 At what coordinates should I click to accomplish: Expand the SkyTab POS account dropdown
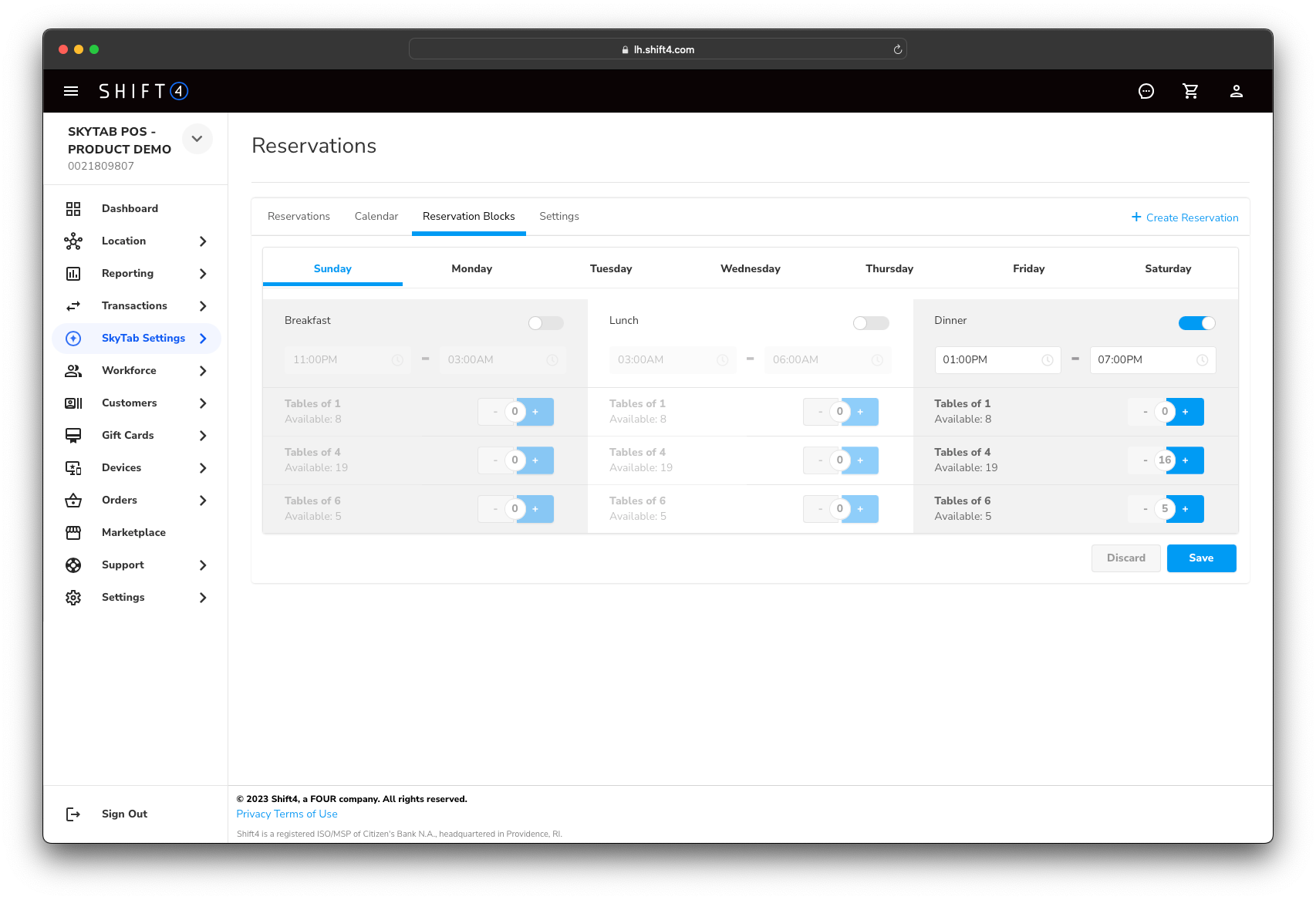click(x=197, y=139)
